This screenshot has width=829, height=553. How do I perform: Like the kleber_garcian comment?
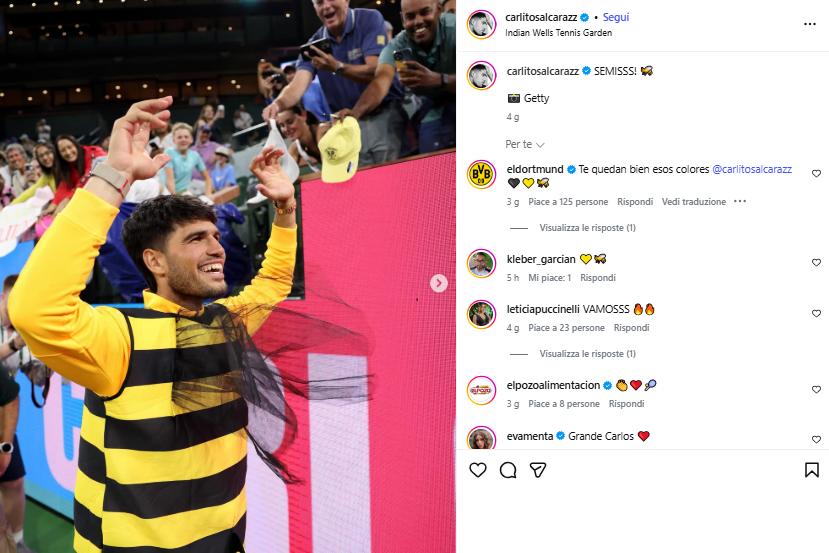click(x=816, y=262)
